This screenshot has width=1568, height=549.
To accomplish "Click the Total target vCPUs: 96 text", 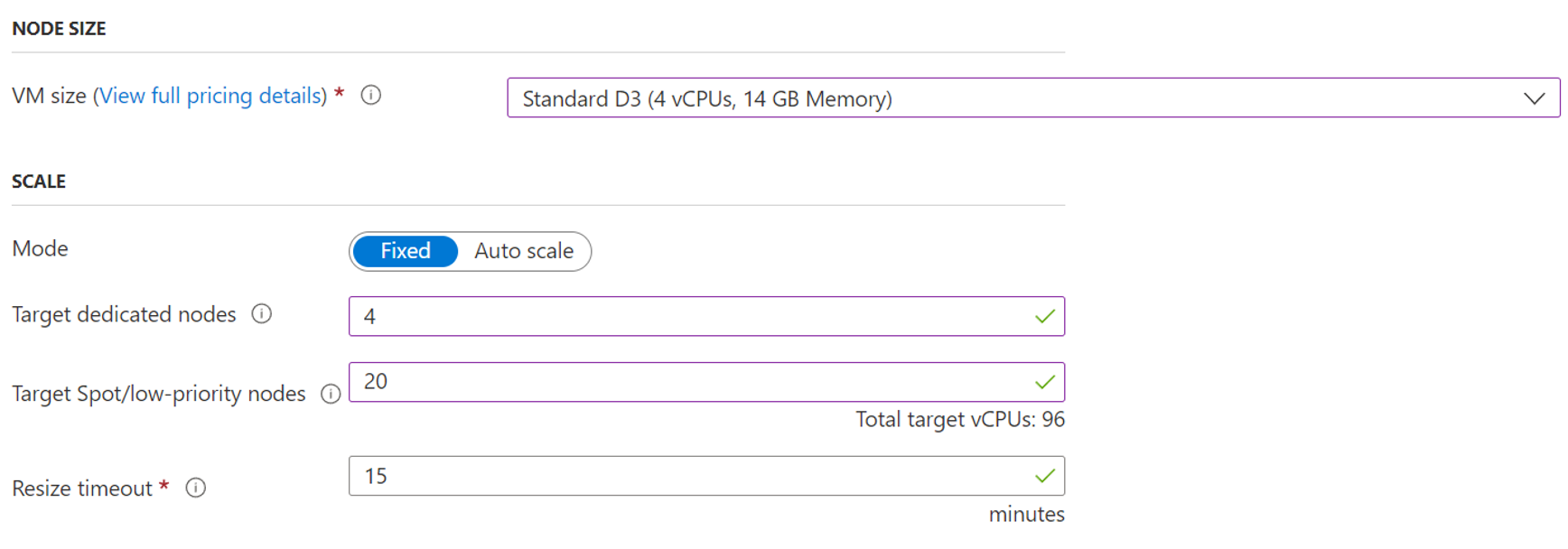I will [x=960, y=420].
